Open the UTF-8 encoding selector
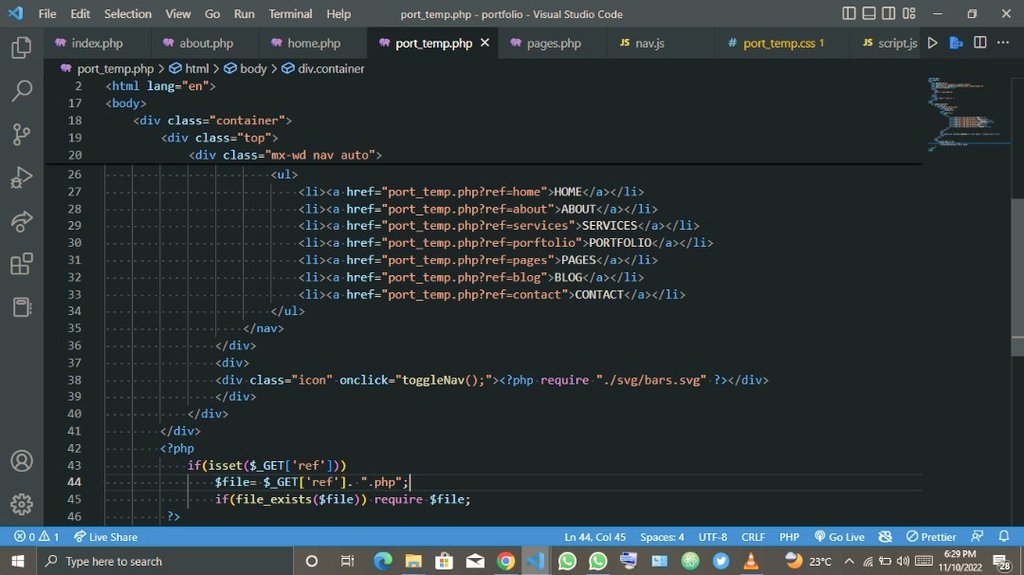Screen dimensions: 1024x575 tap(712, 536)
